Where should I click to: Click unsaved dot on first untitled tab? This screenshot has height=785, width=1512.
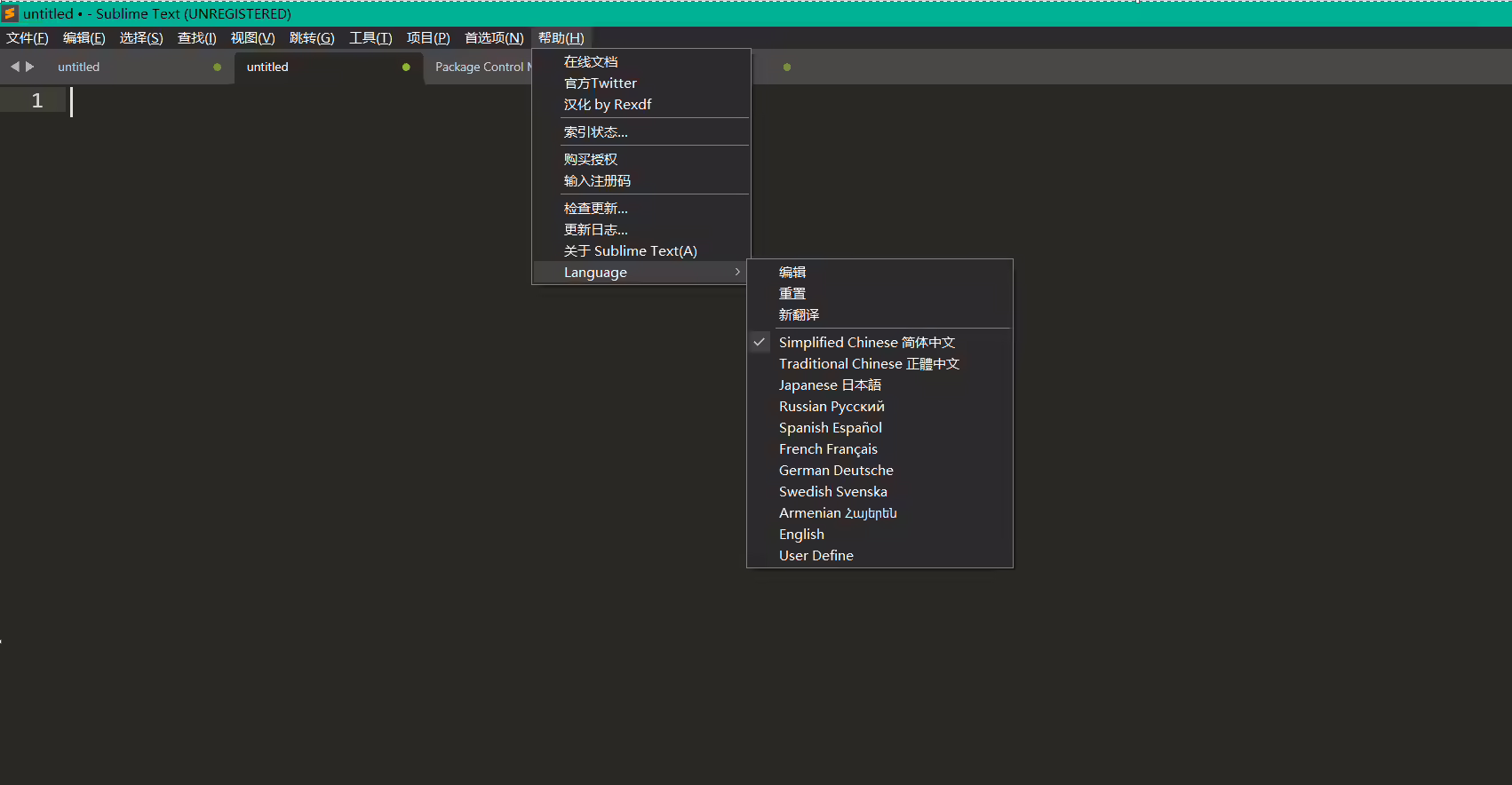tap(217, 67)
